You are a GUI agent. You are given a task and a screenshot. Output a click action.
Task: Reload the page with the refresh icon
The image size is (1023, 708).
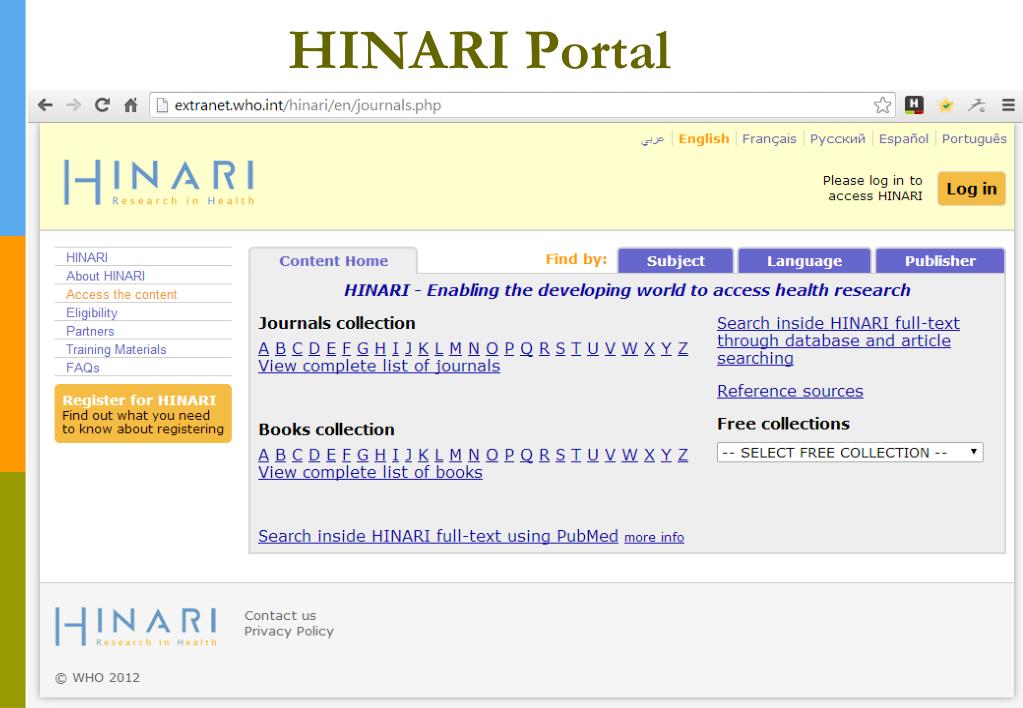pos(102,105)
